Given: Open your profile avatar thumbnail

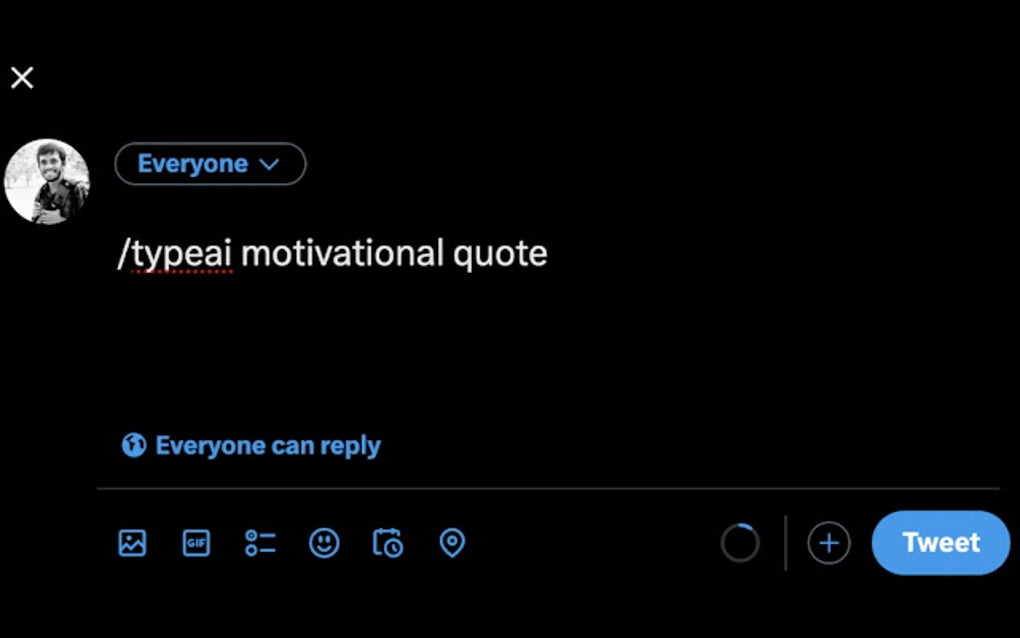Looking at the screenshot, I should 47,181.
